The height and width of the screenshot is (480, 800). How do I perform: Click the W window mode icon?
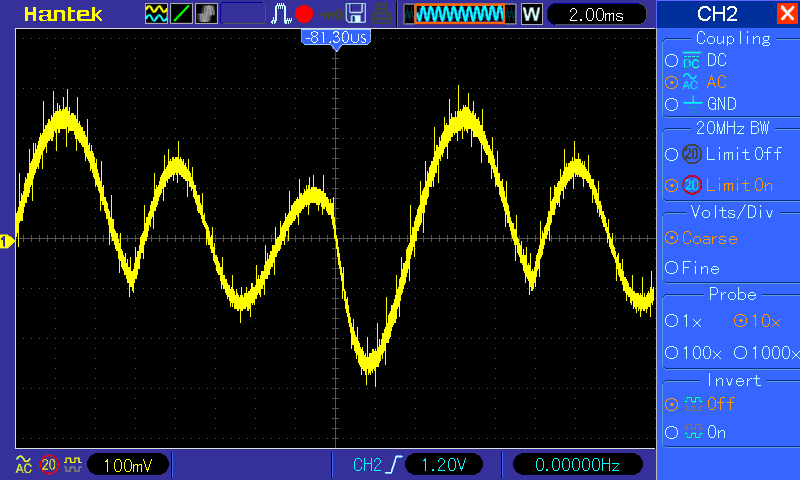point(532,14)
